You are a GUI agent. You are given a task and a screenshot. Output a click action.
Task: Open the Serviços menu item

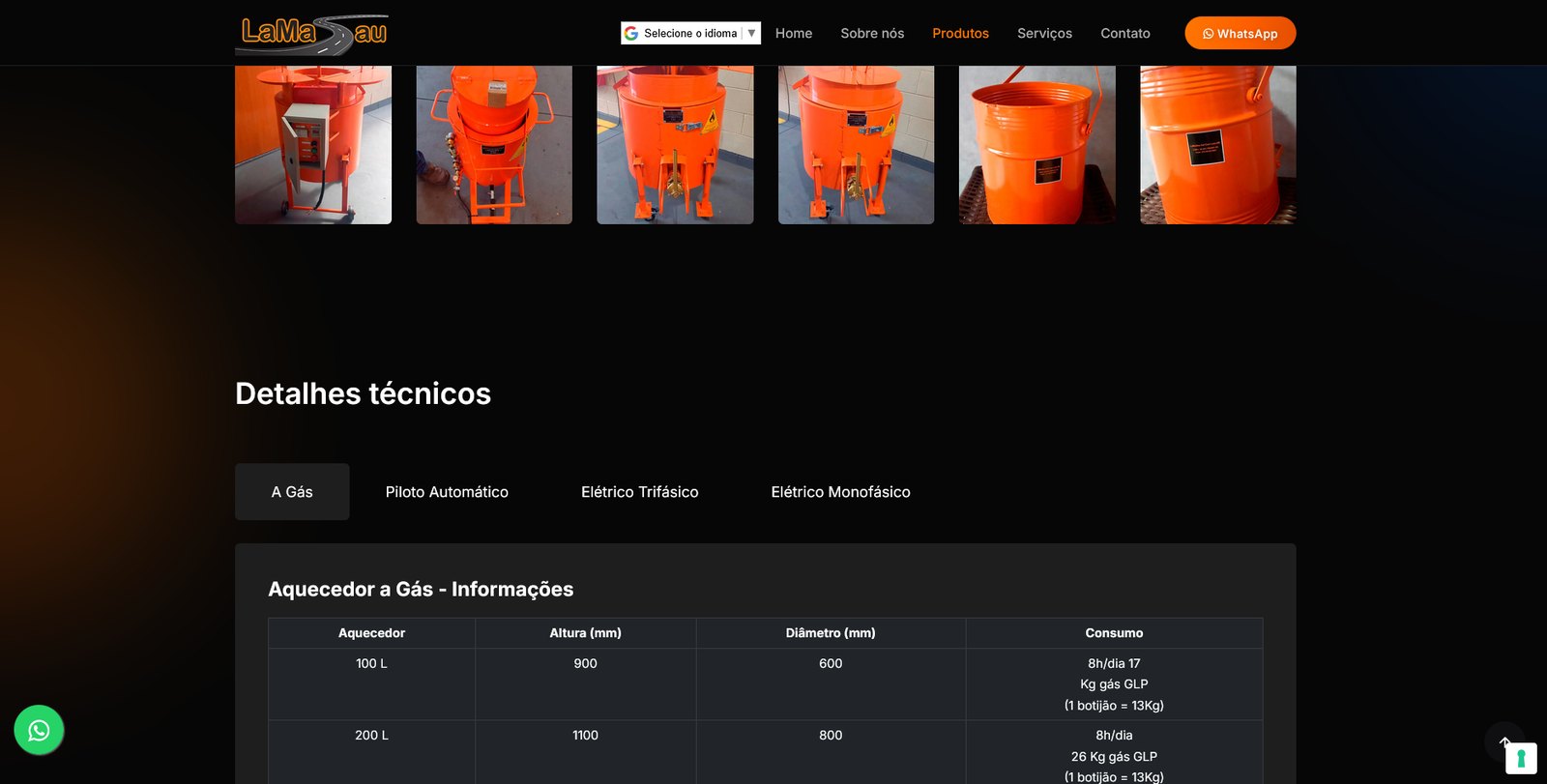(x=1044, y=33)
